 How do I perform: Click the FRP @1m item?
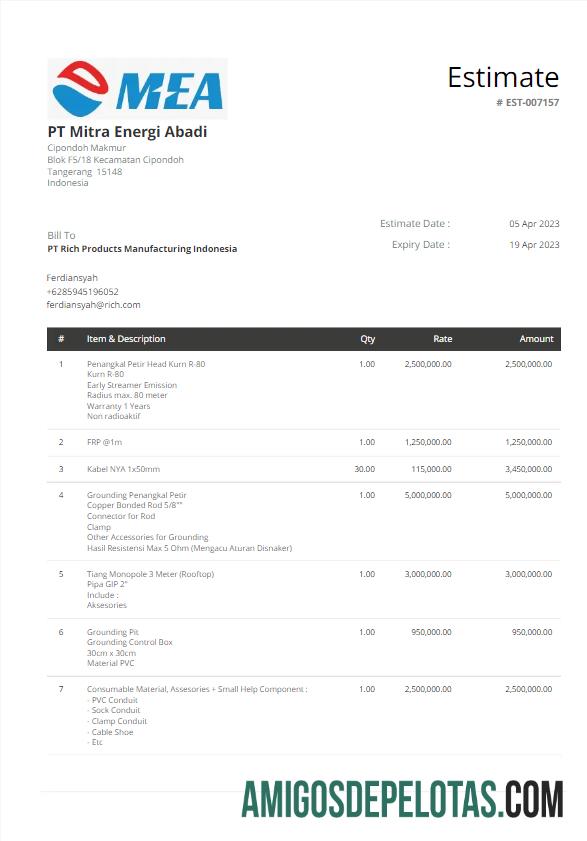pyautogui.click(x=105, y=442)
